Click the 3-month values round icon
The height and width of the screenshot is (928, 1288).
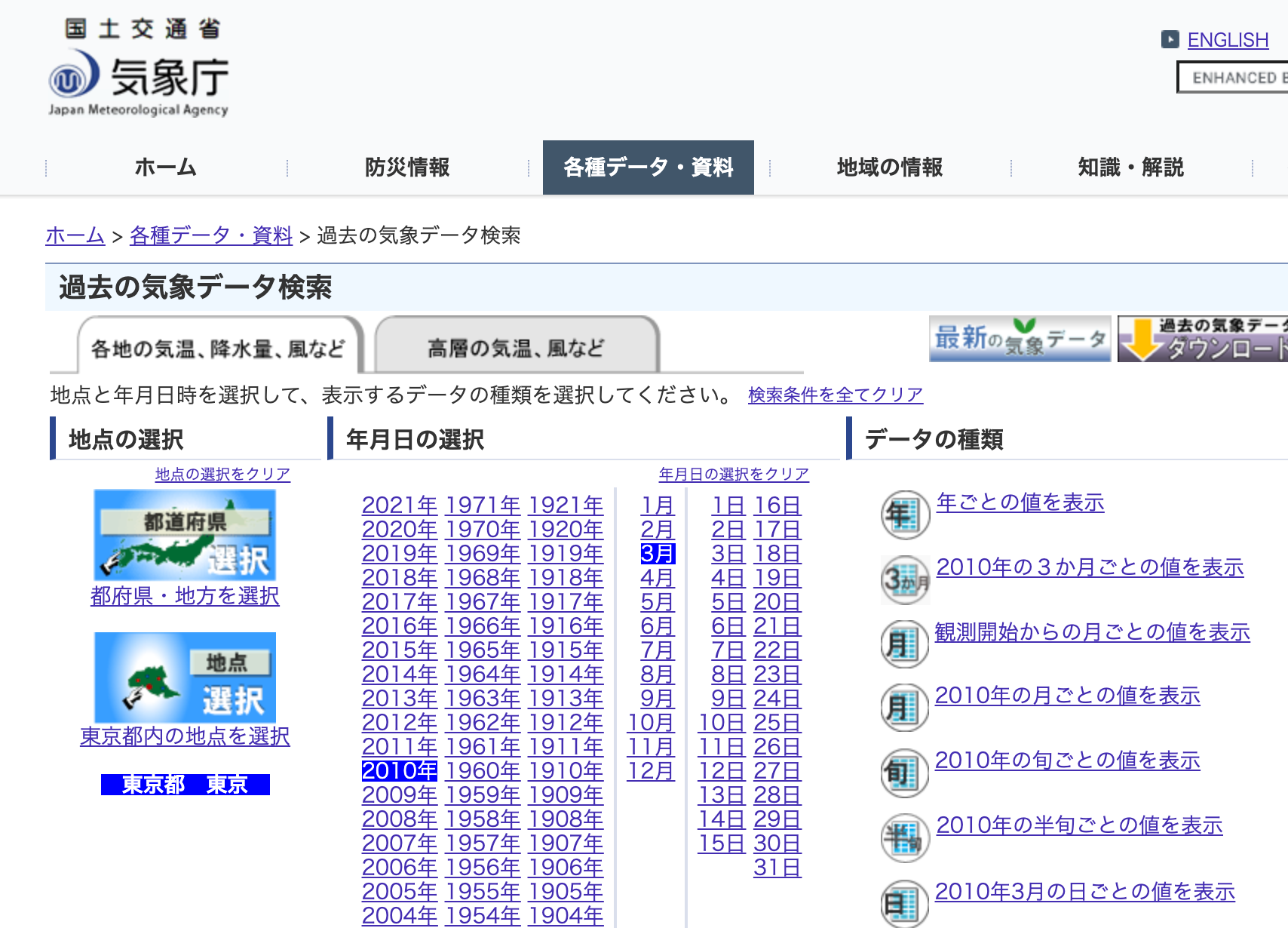pos(905,580)
